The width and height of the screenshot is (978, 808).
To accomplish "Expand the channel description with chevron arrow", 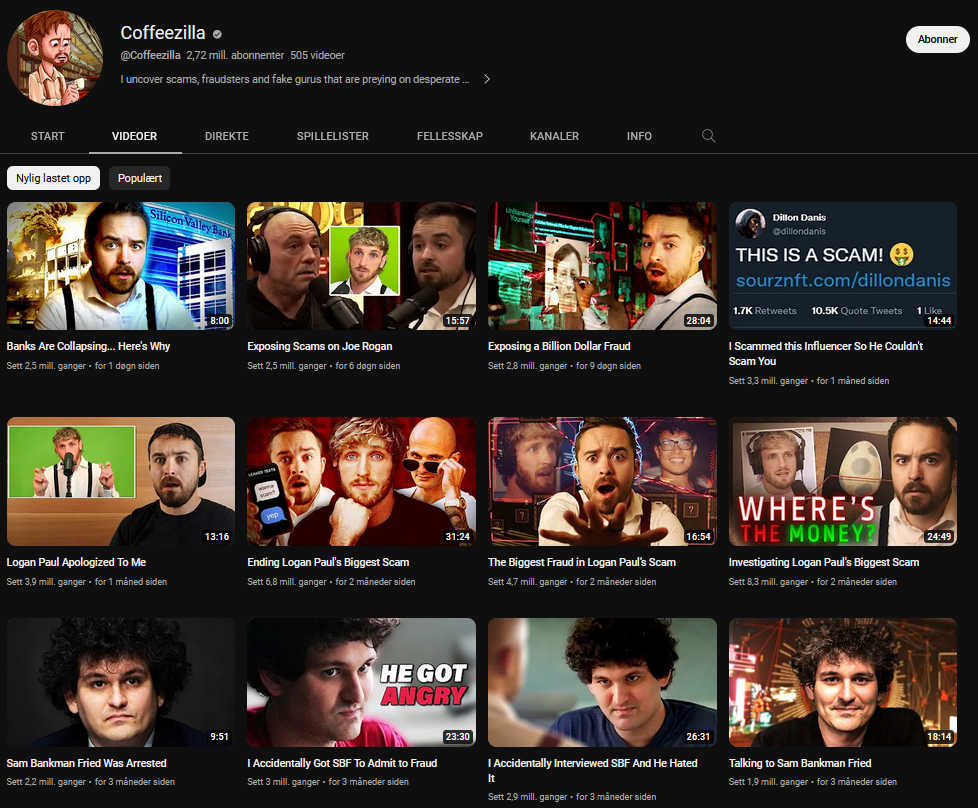I will pyautogui.click(x=486, y=79).
